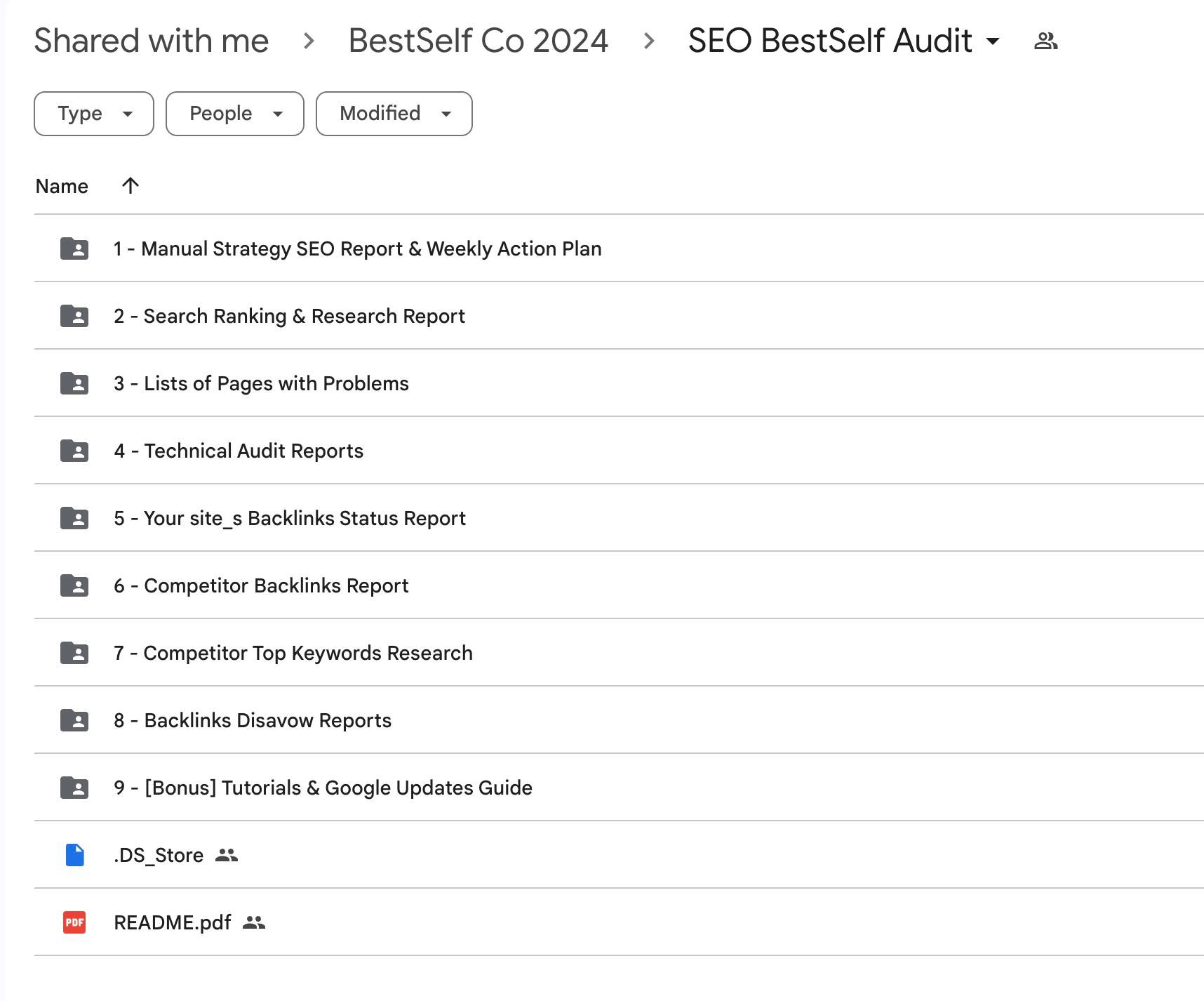The height and width of the screenshot is (1001, 1204).
Task: Navigate to BestSelf Co 2024 breadcrumb
Action: click(479, 41)
